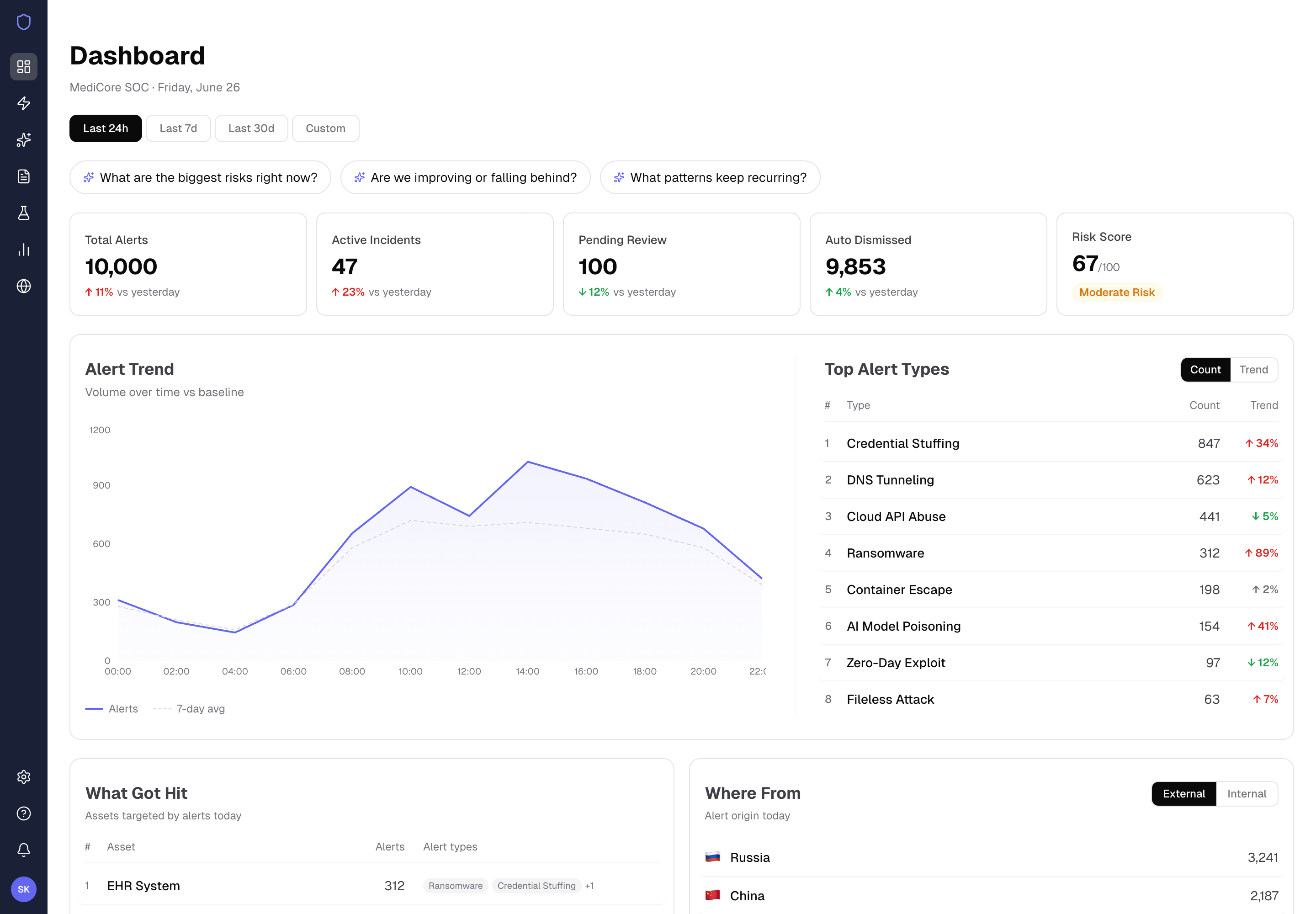This screenshot has height=914, width=1316.
Task: Open the document reports icon in sidebar
Action: pos(23,176)
